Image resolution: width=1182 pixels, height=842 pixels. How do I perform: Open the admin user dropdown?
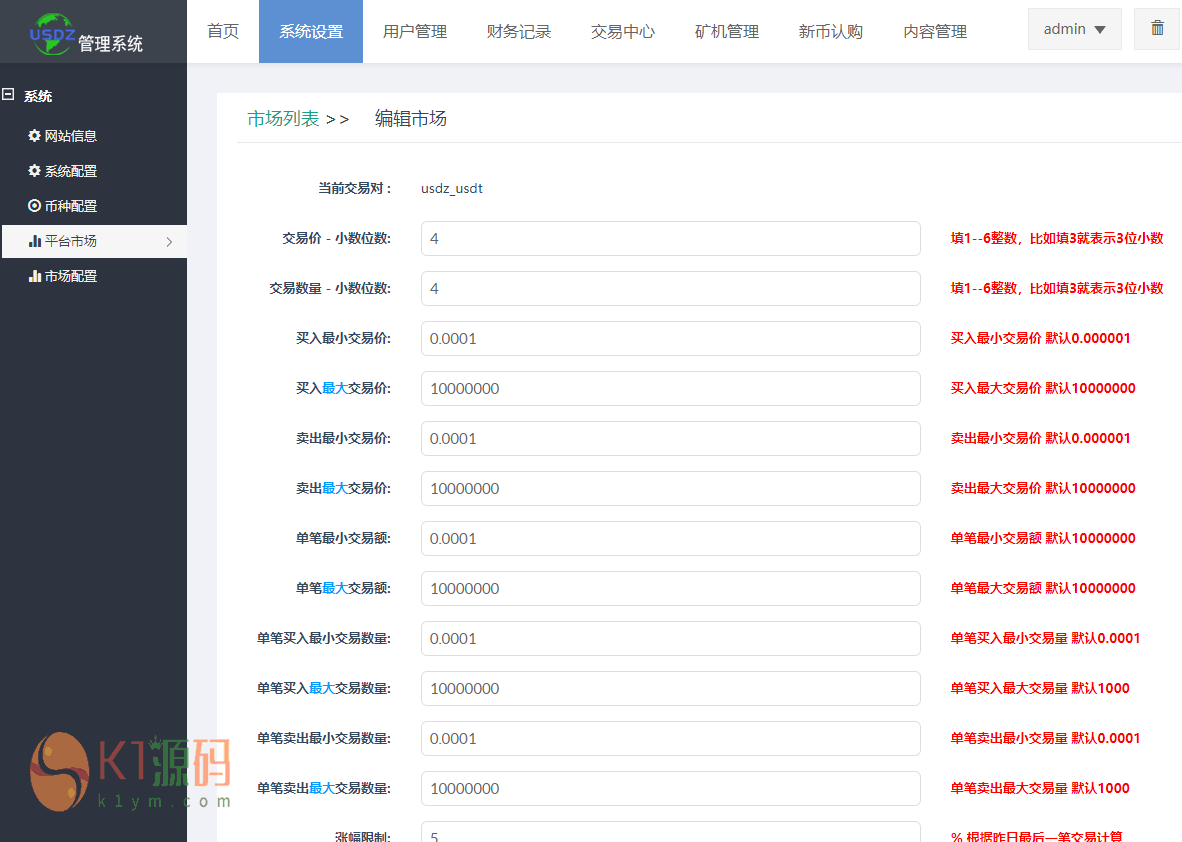pyautogui.click(x=1074, y=30)
